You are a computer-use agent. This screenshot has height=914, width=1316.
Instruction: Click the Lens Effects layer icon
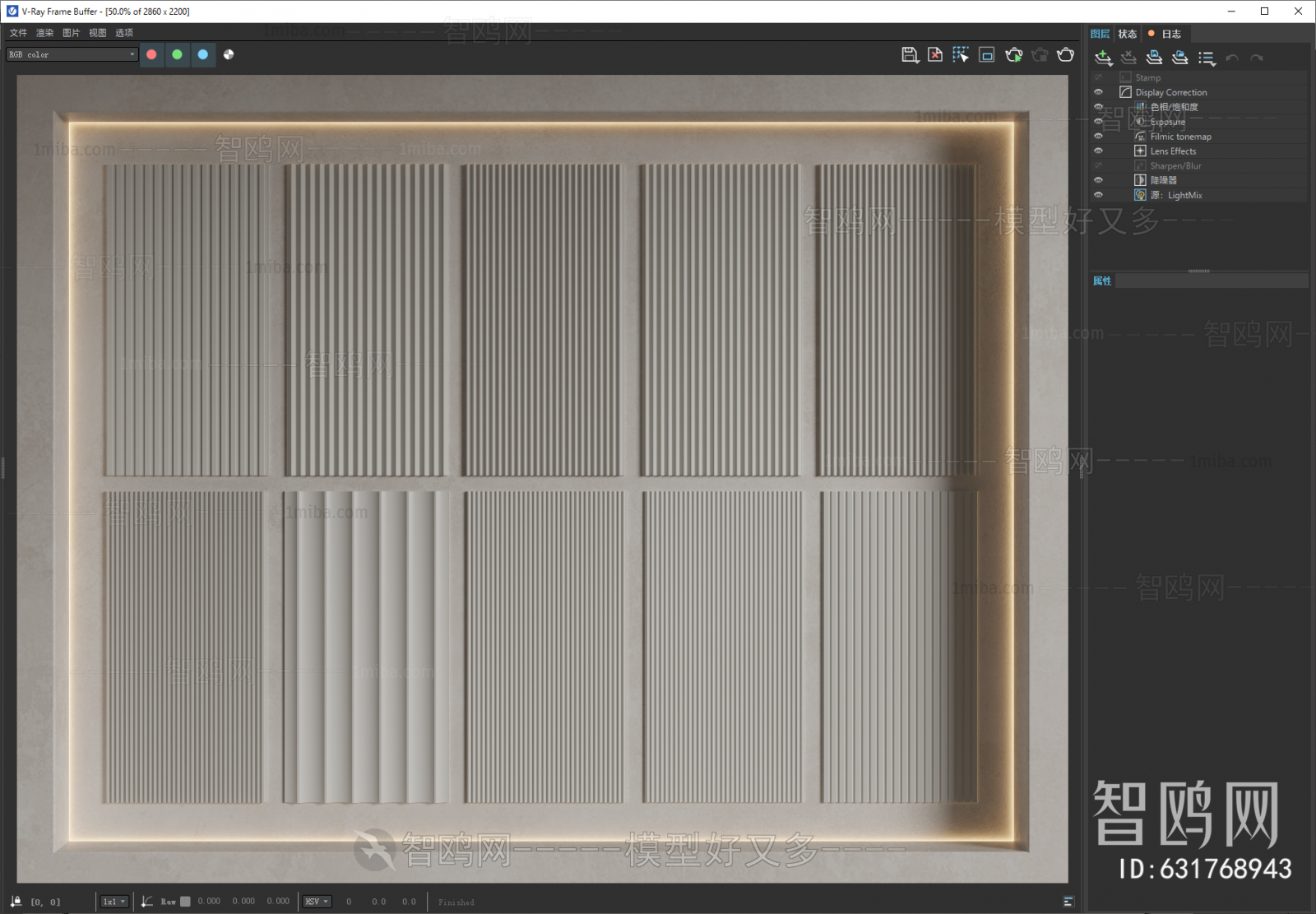point(1140,151)
